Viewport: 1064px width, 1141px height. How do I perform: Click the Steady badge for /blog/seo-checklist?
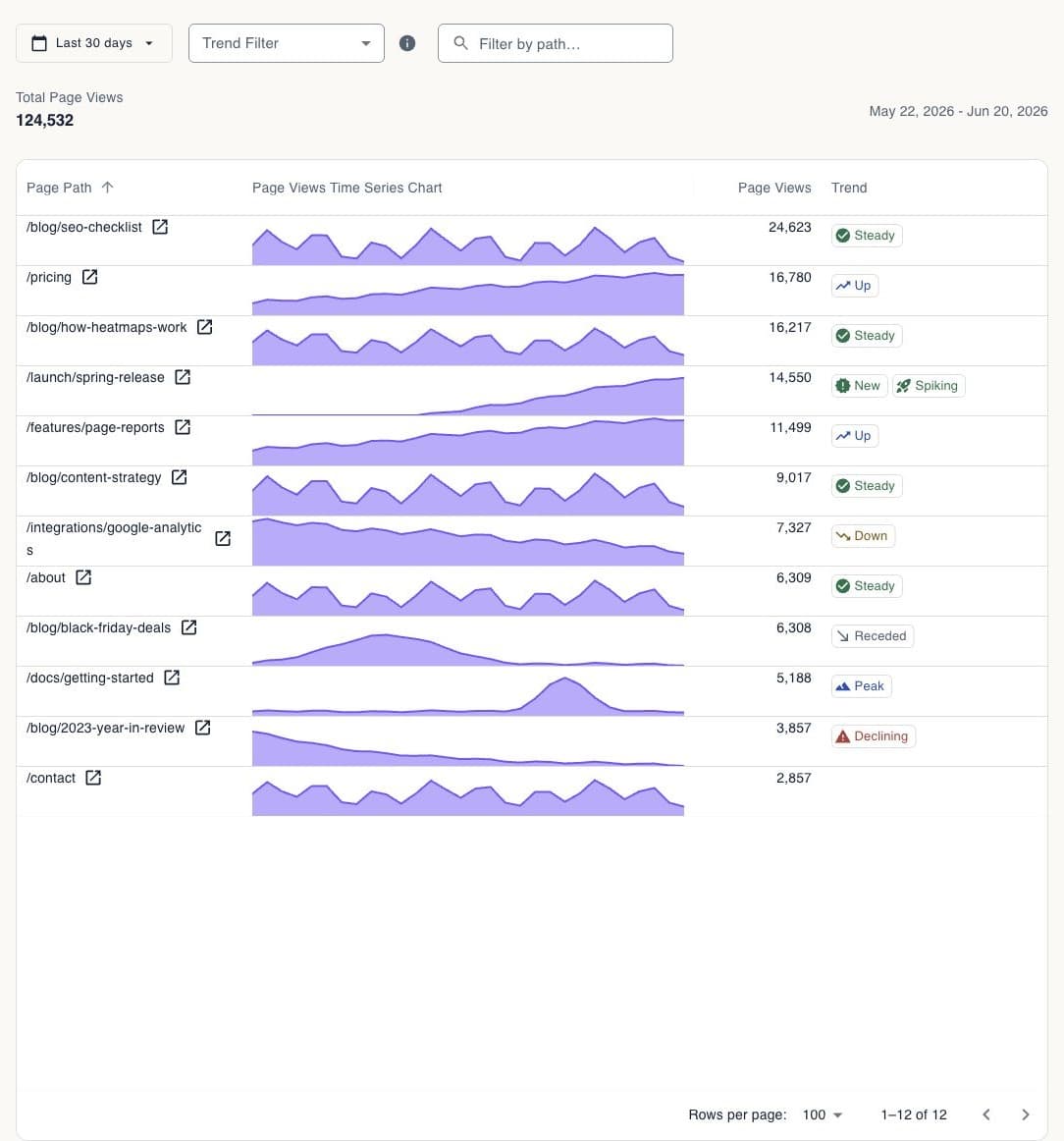coord(867,236)
